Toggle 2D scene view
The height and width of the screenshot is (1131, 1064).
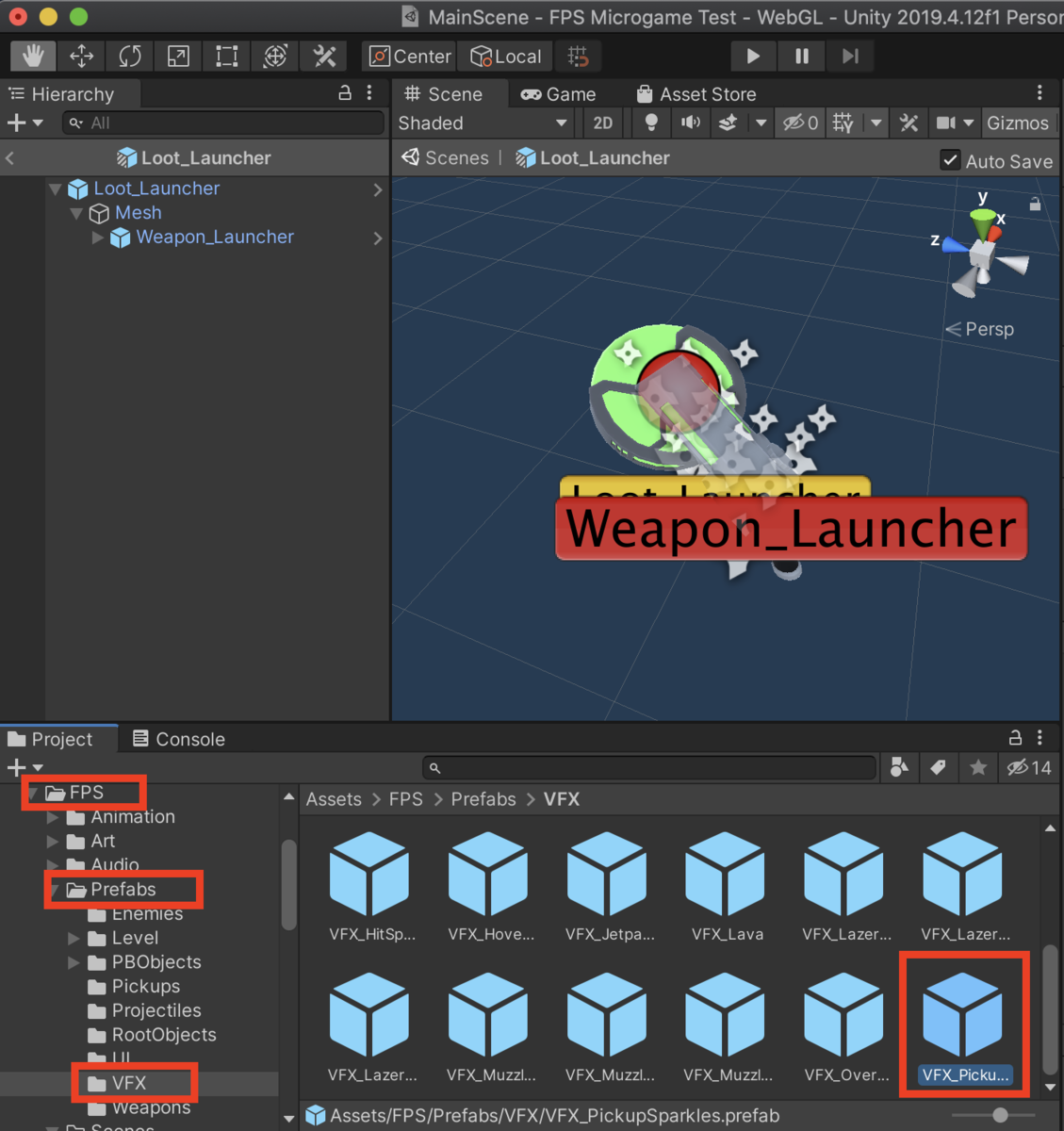pyautogui.click(x=603, y=123)
